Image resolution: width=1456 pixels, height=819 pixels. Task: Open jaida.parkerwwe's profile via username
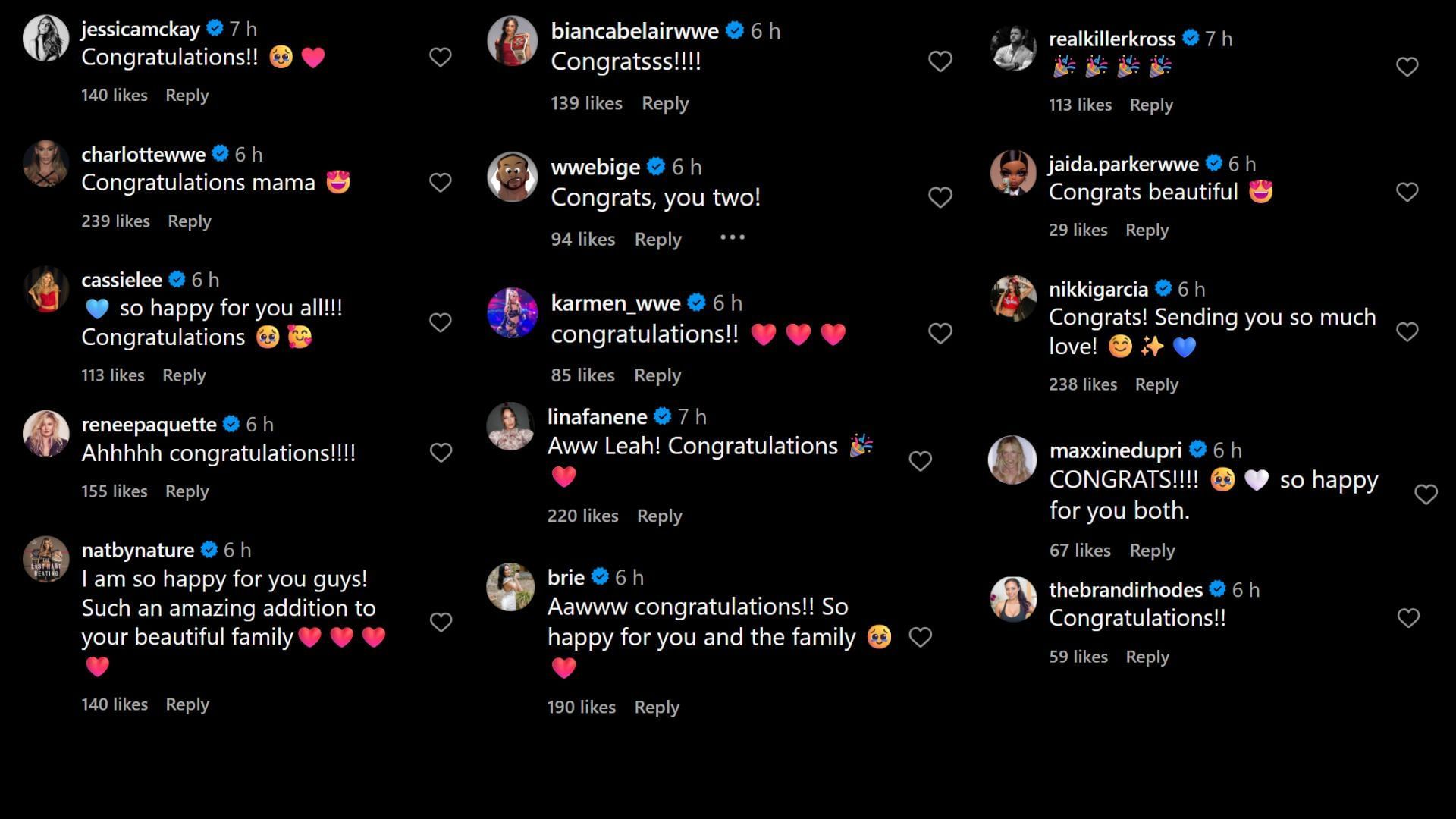click(x=1123, y=164)
